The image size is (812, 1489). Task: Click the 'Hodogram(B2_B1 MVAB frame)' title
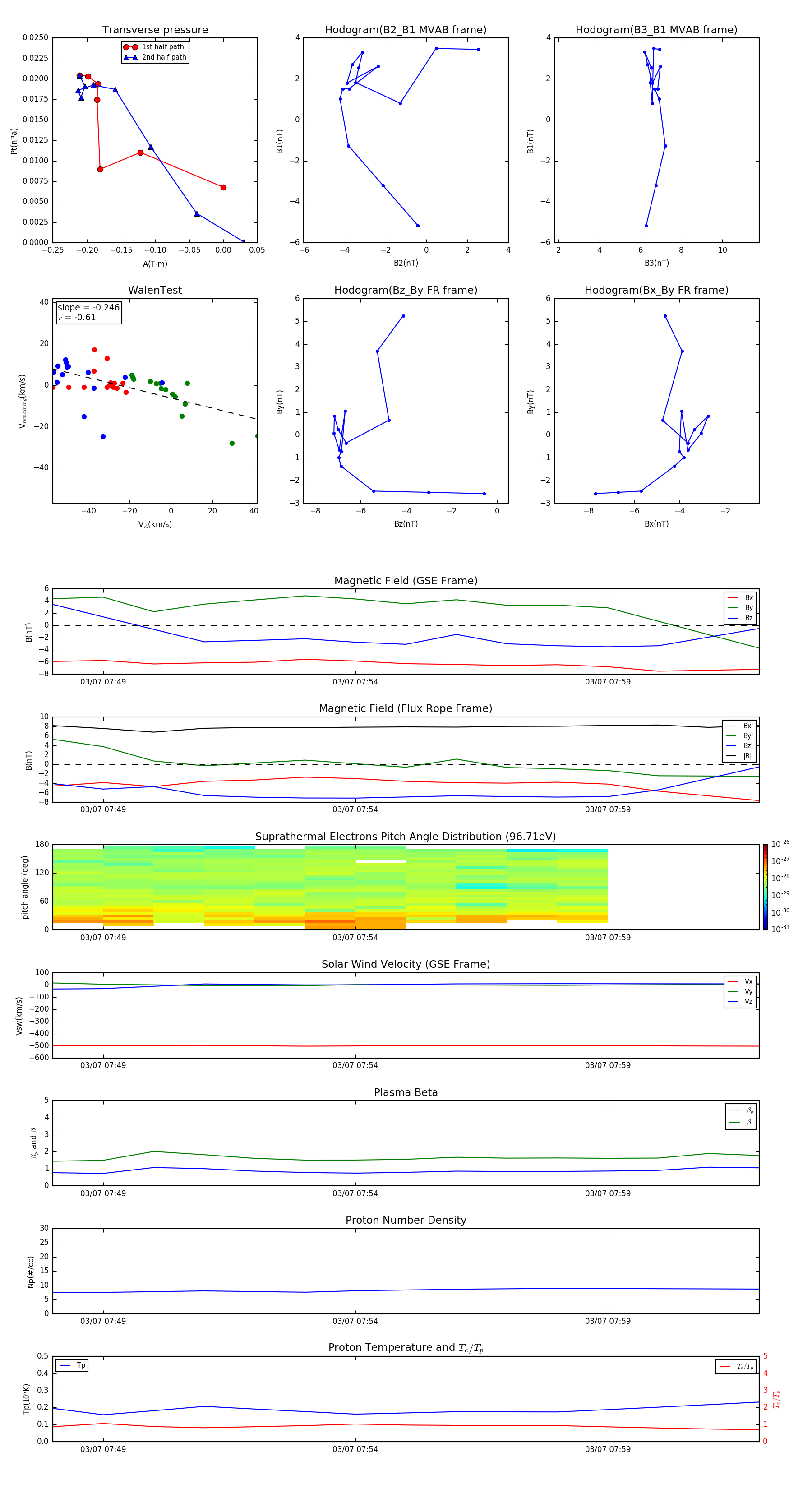pyautogui.click(x=406, y=30)
